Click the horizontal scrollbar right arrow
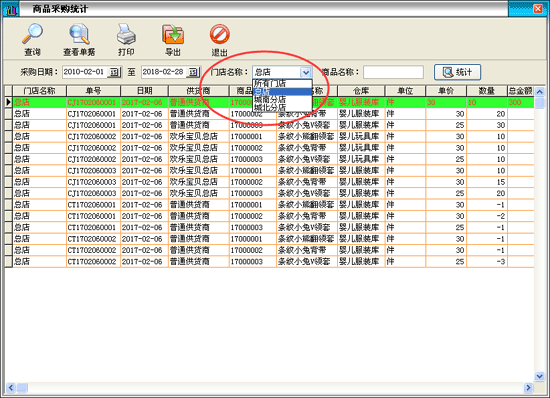The width and height of the screenshot is (550, 398). pyautogui.click(x=528, y=387)
